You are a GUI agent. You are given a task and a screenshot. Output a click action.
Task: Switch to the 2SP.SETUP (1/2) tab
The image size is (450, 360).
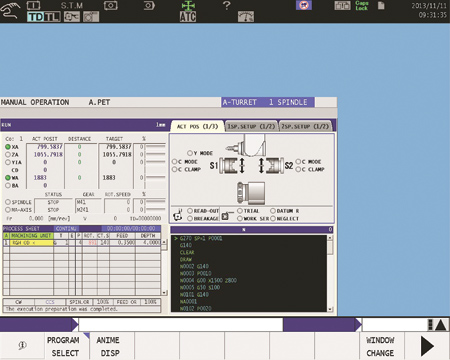[x=305, y=126]
